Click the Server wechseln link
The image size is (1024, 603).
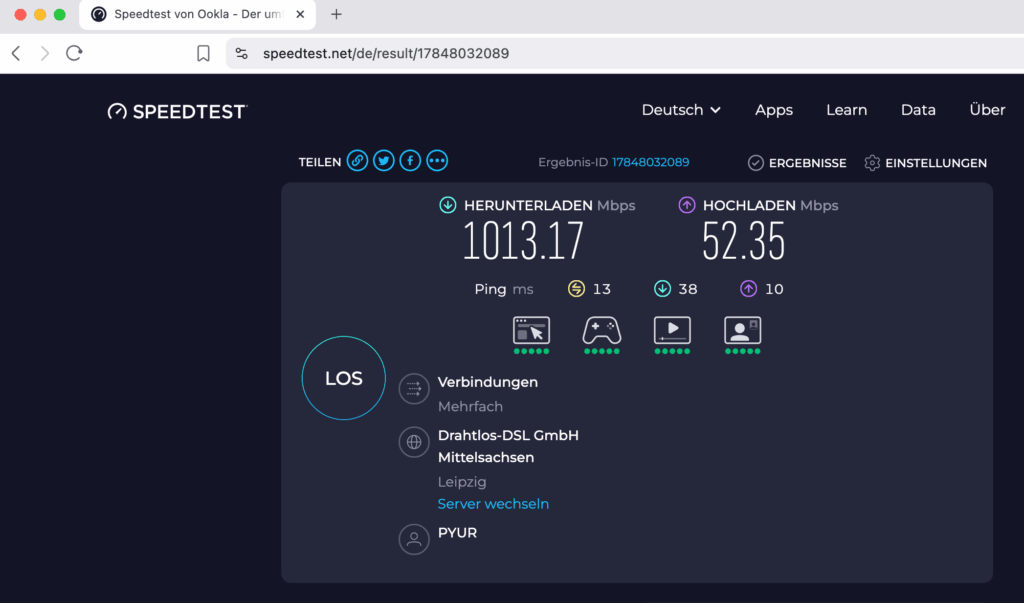click(493, 504)
